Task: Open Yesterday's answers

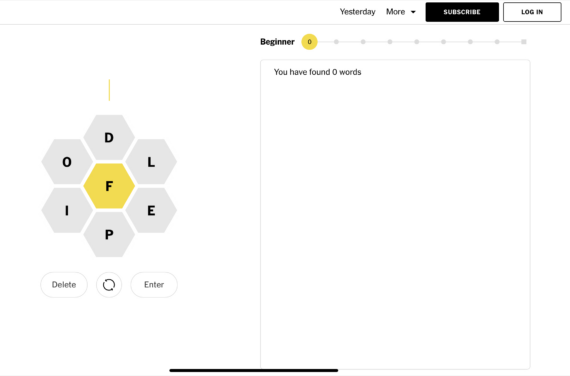Action: 357,12
